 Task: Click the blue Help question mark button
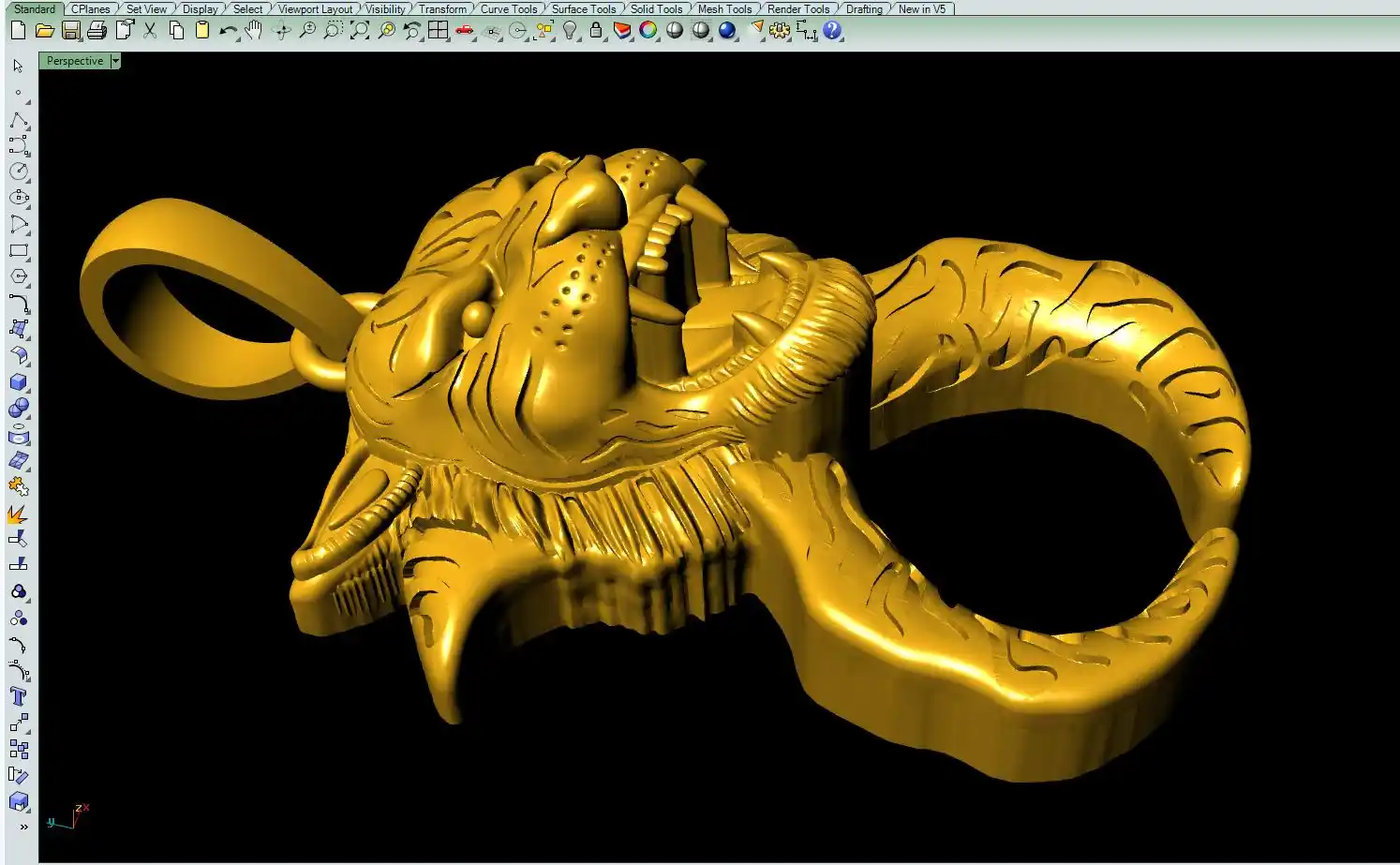(x=832, y=31)
